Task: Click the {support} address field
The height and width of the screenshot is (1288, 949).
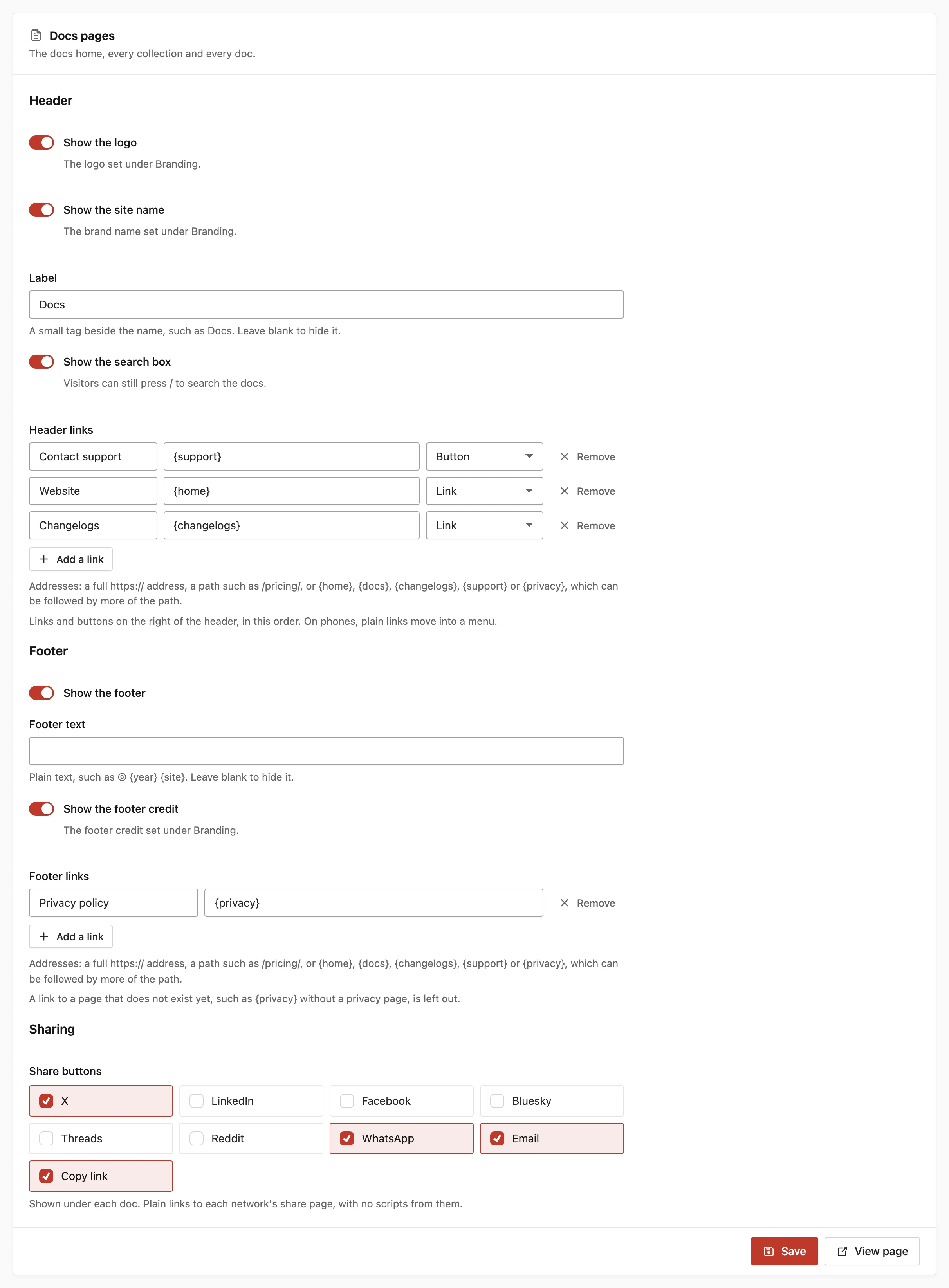Action: (291, 457)
